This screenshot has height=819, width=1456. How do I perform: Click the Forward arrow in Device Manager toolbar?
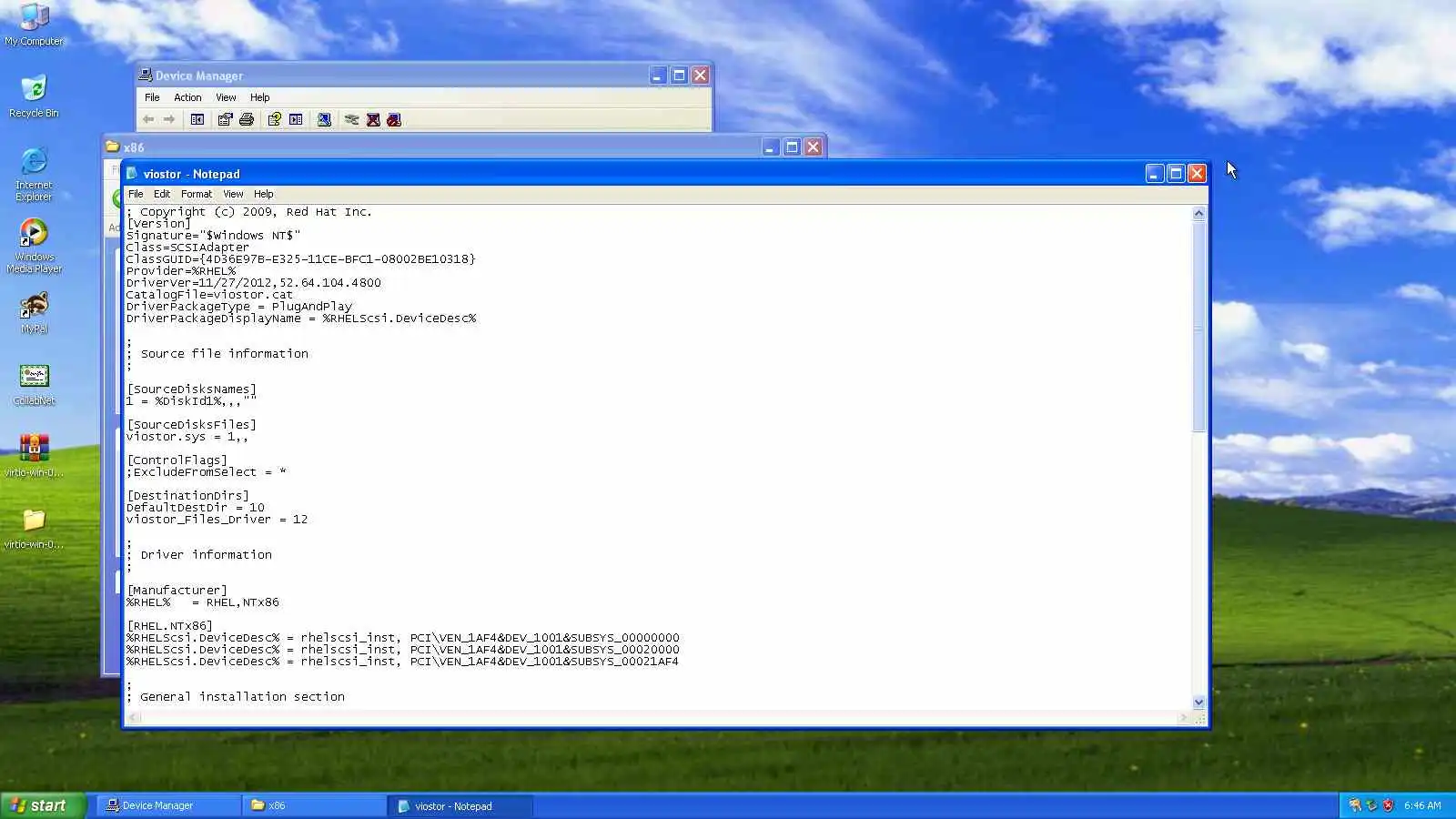169,119
